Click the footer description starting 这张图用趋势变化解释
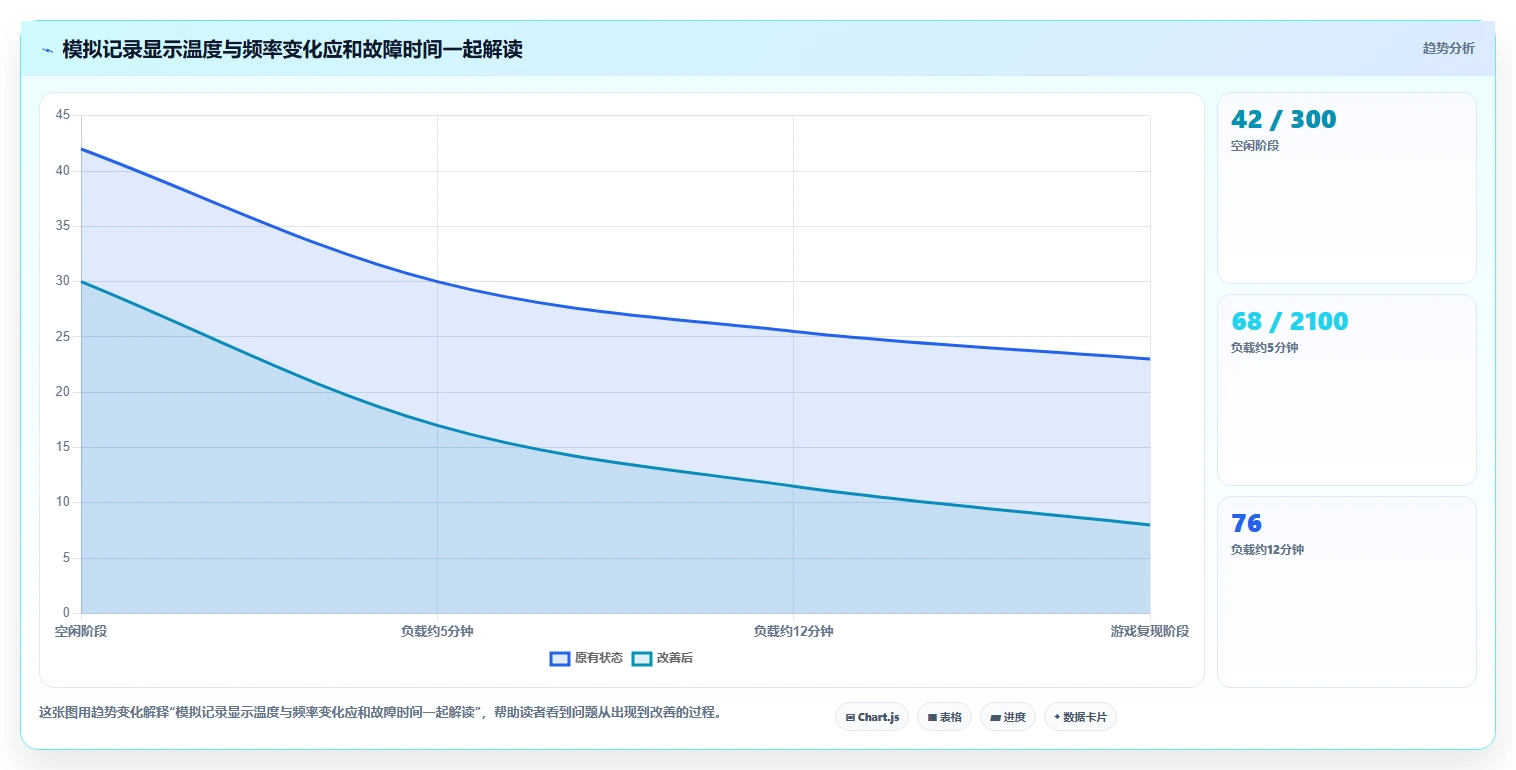 [380, 713]
